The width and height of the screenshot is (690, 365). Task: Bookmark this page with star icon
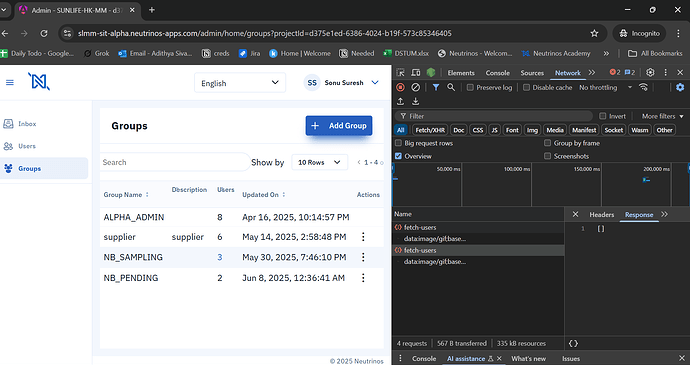[595, 33]
